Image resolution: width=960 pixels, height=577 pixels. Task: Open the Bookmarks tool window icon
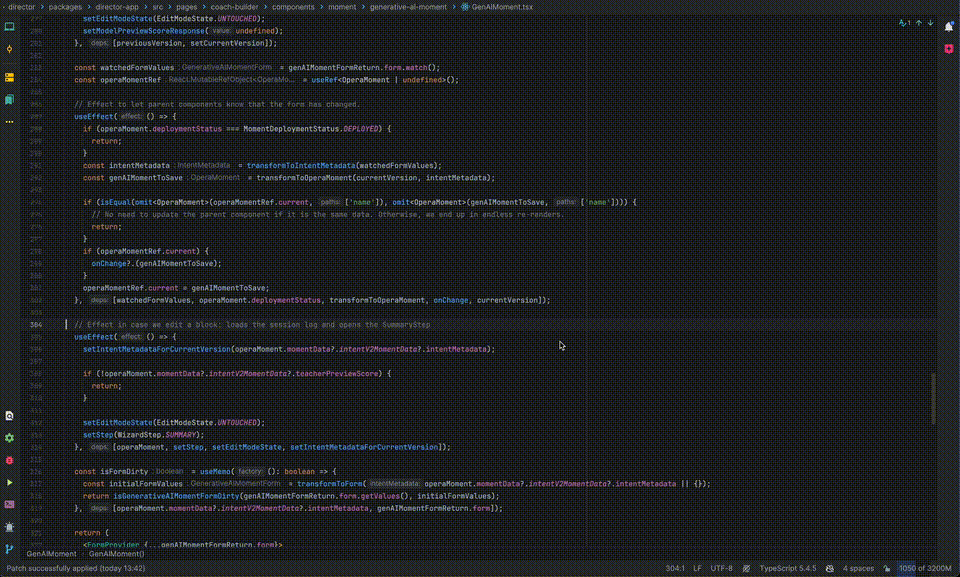[x=9, y=100]
